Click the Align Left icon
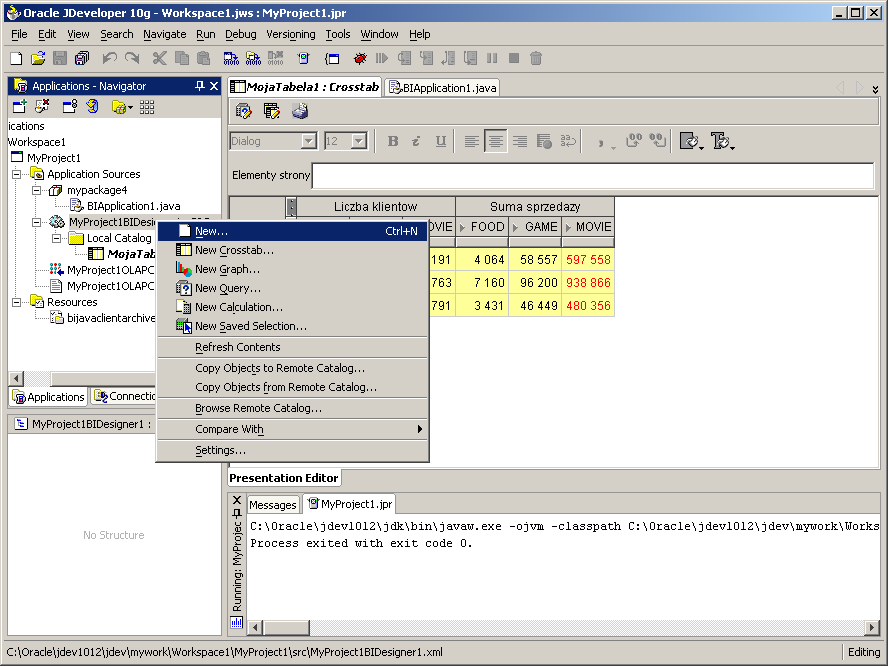The height and width of the screenshot is (666, 888). pos(471,141)
